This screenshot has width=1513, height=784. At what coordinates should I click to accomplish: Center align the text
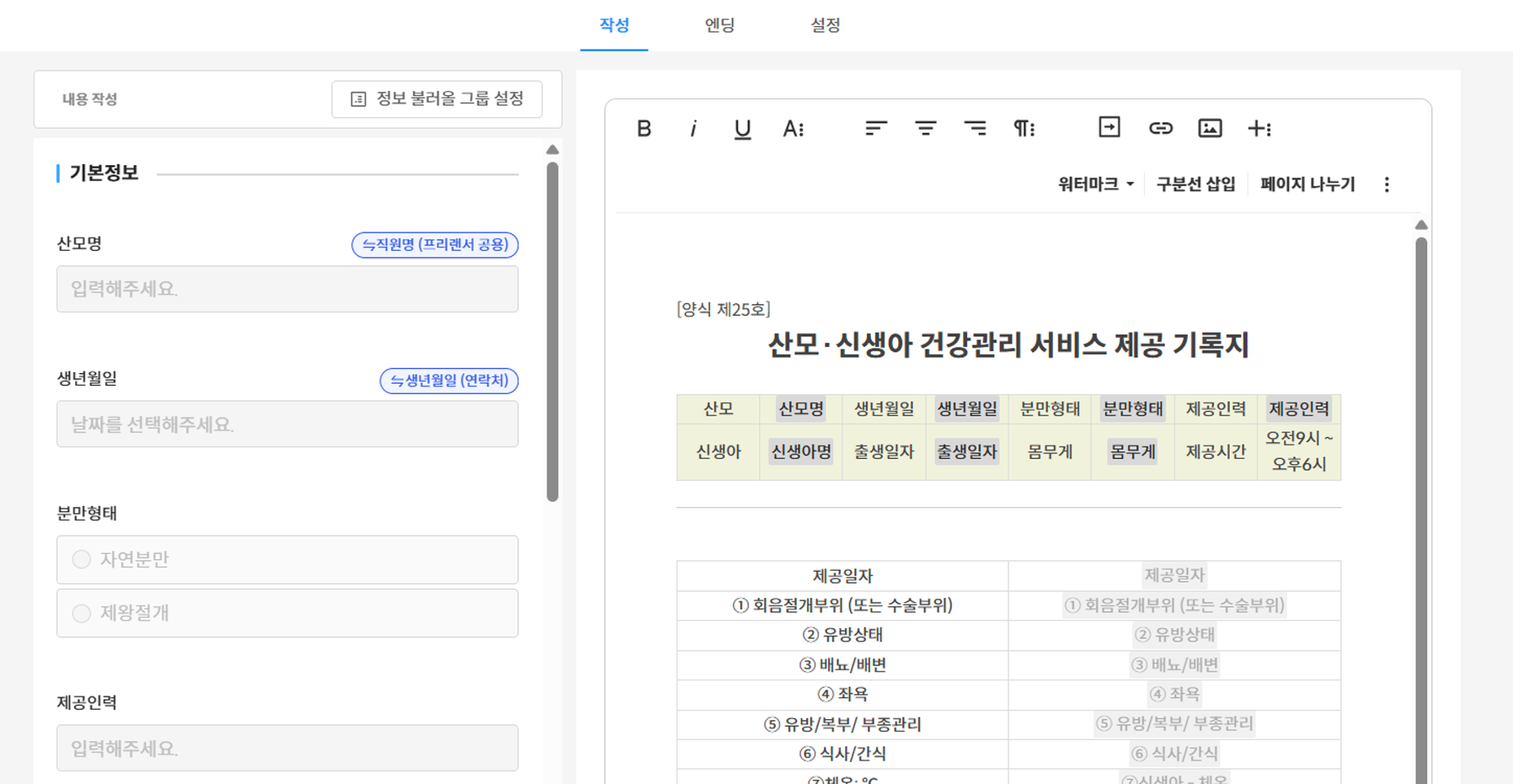(926, 128)
